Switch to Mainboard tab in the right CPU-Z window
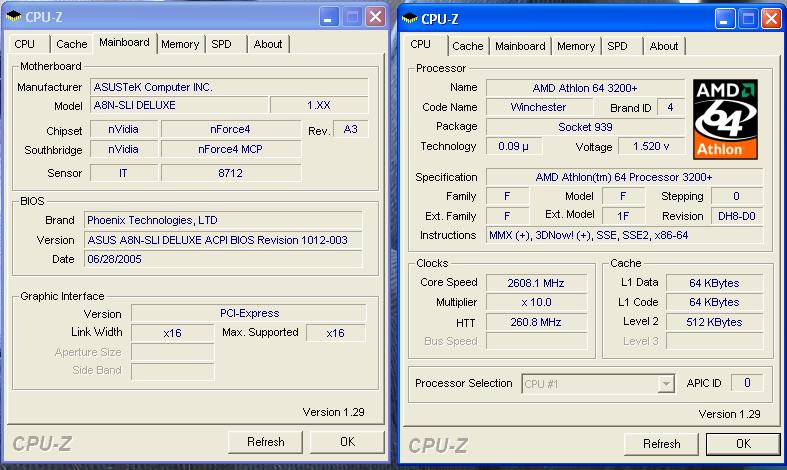787x470 pixels. tap(520, 46)
